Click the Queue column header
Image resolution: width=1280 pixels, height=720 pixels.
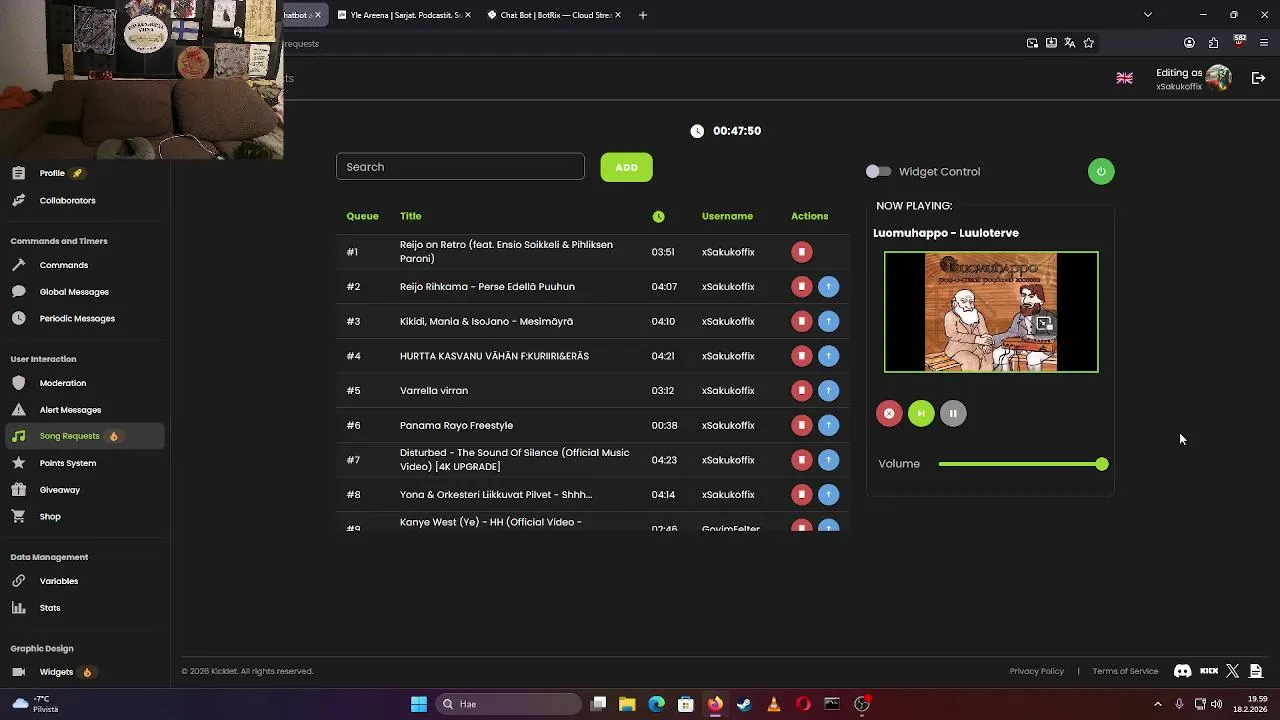(362, 216)
